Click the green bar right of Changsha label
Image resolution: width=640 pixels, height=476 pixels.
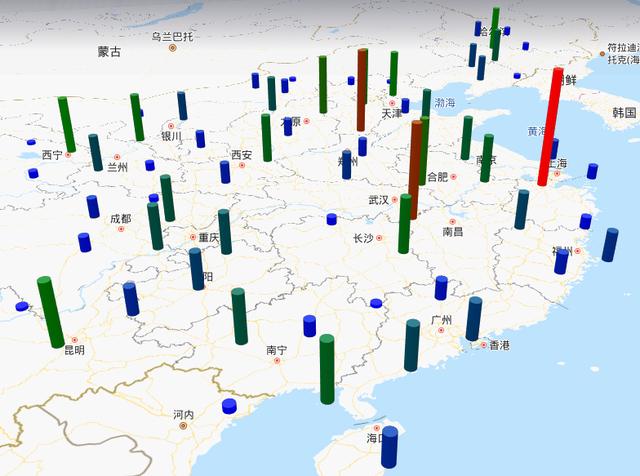[x=405, y=224]
